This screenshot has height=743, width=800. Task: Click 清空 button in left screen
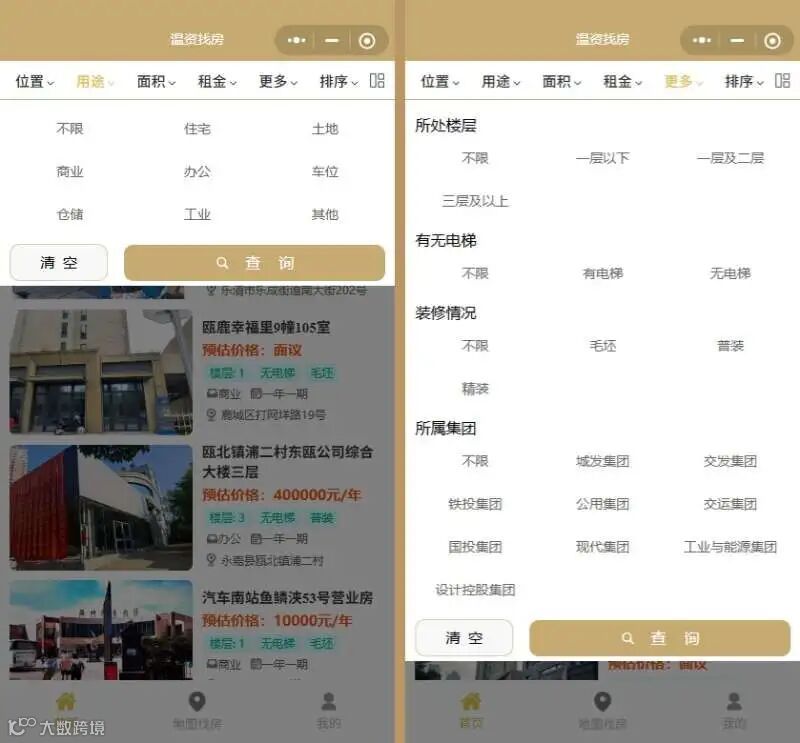[59, 263]
